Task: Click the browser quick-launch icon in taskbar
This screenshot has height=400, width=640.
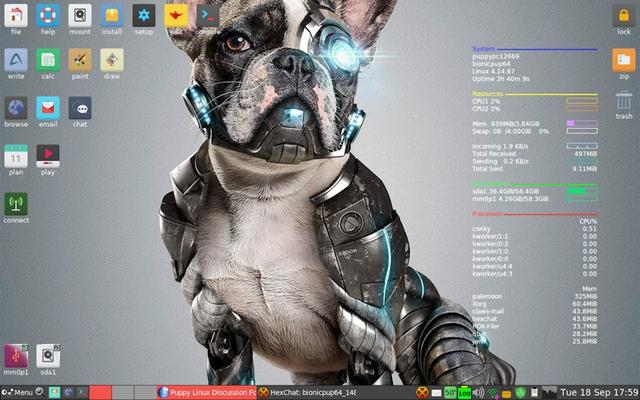Action: (69, 393)
